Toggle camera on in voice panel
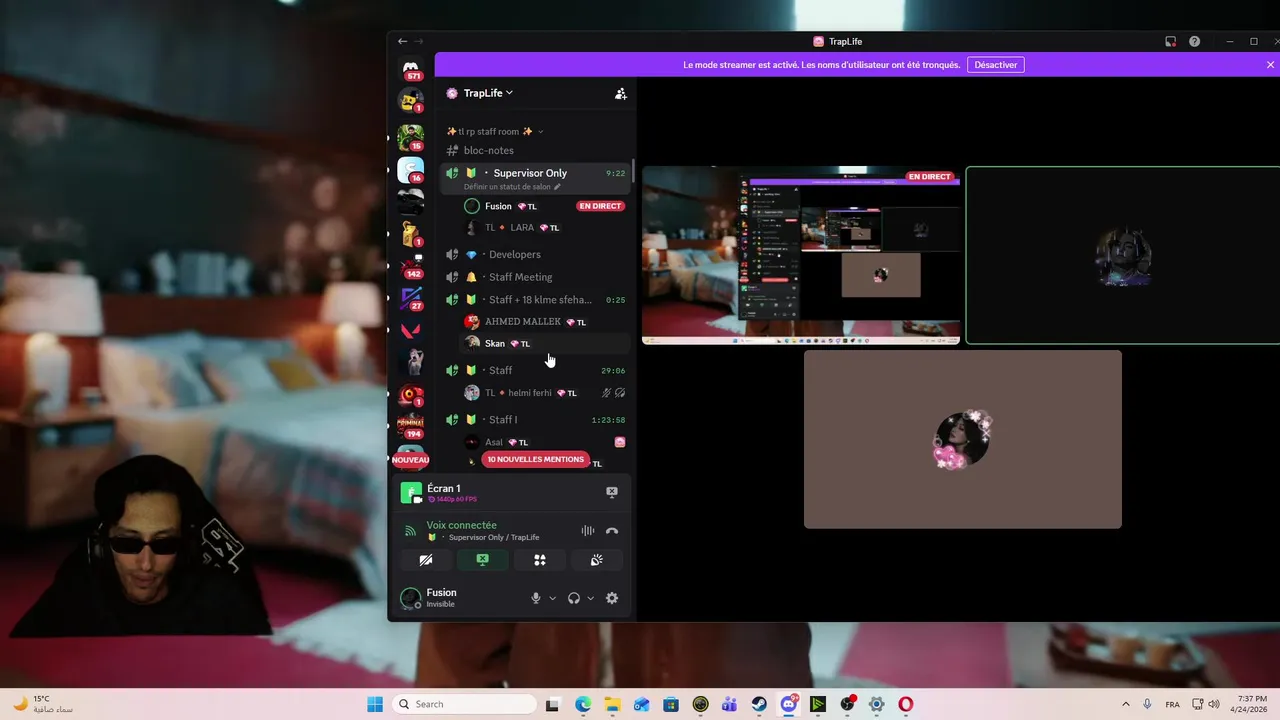This screenshot has height=720, width=1280. point(426,560)
